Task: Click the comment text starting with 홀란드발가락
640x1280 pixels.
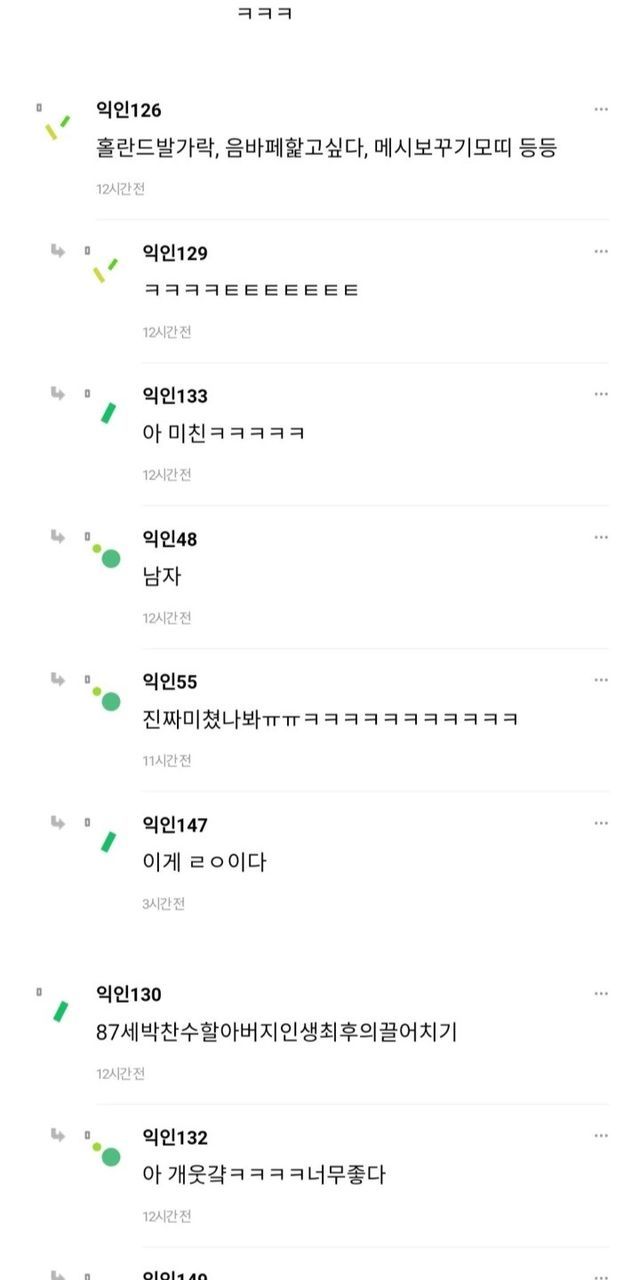Action: click(x=326, y=148)
